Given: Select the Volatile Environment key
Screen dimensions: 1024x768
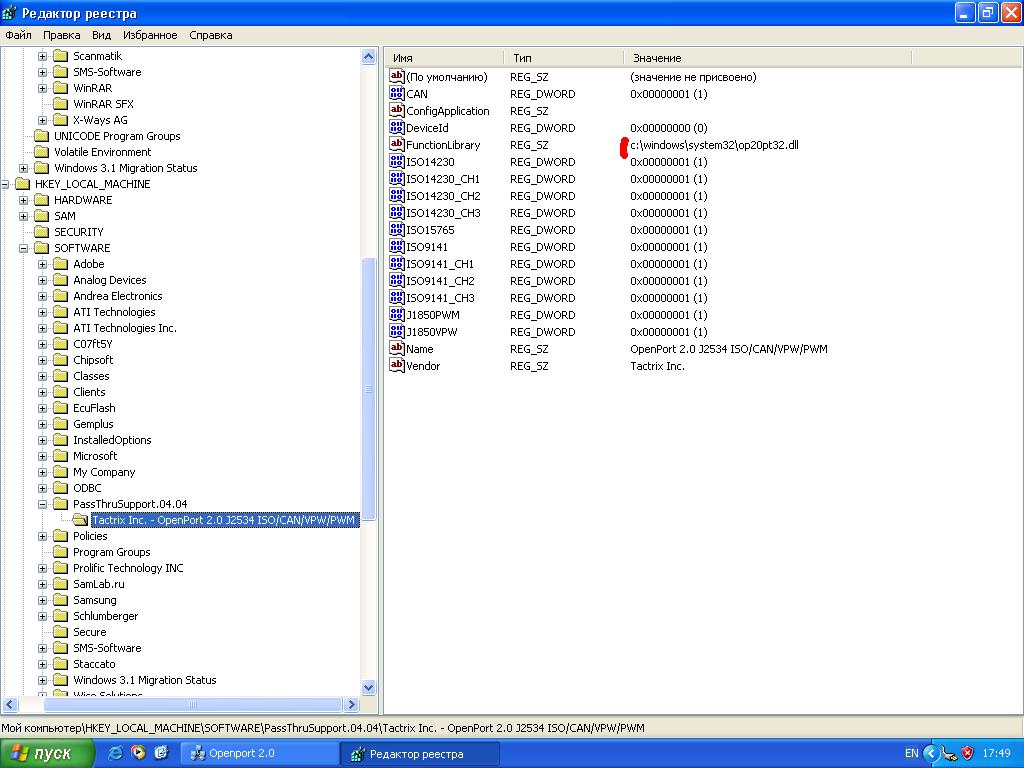Looking at the screenshot, I should tap(103, 152).
